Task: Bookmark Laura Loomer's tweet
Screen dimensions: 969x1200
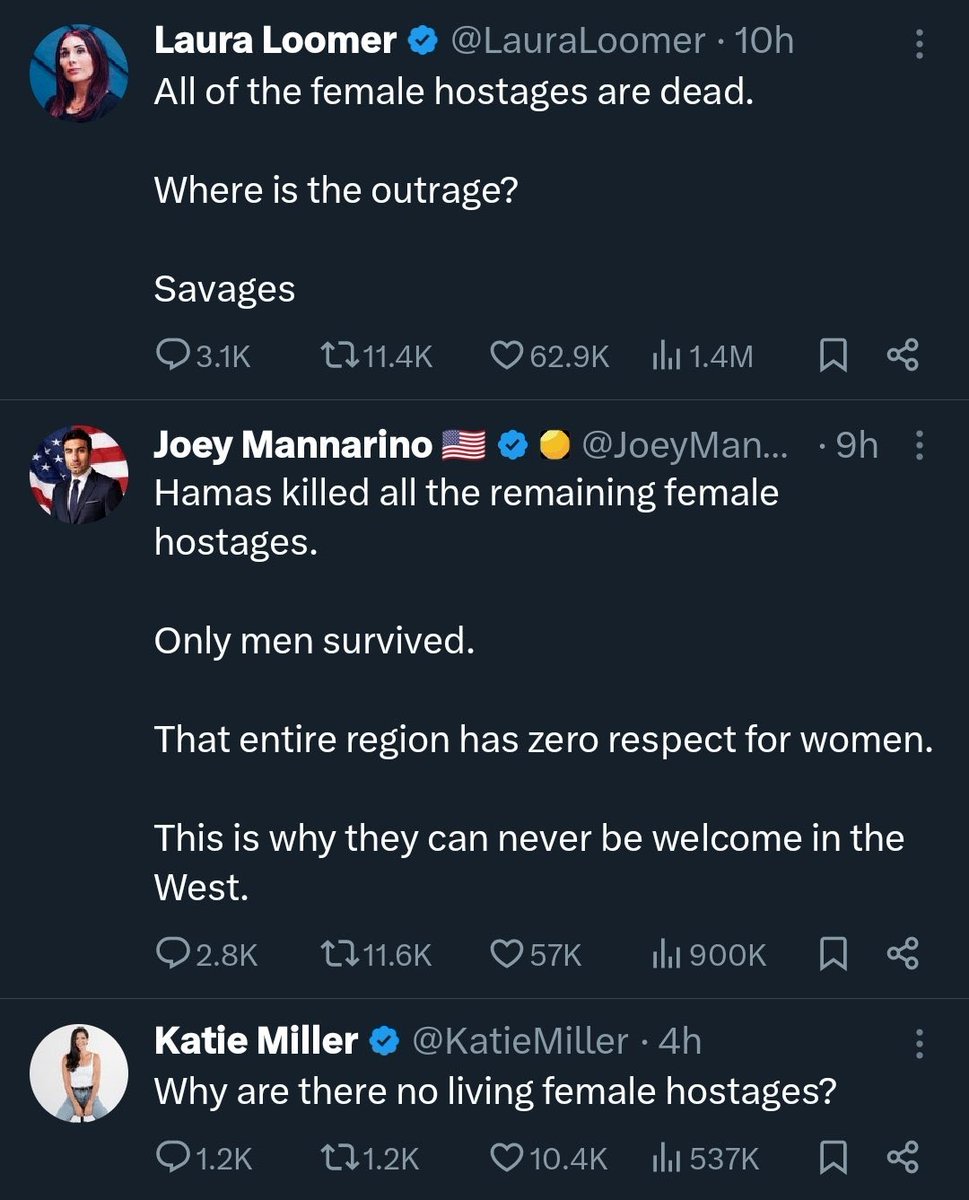Action: [x=832, y=355]
